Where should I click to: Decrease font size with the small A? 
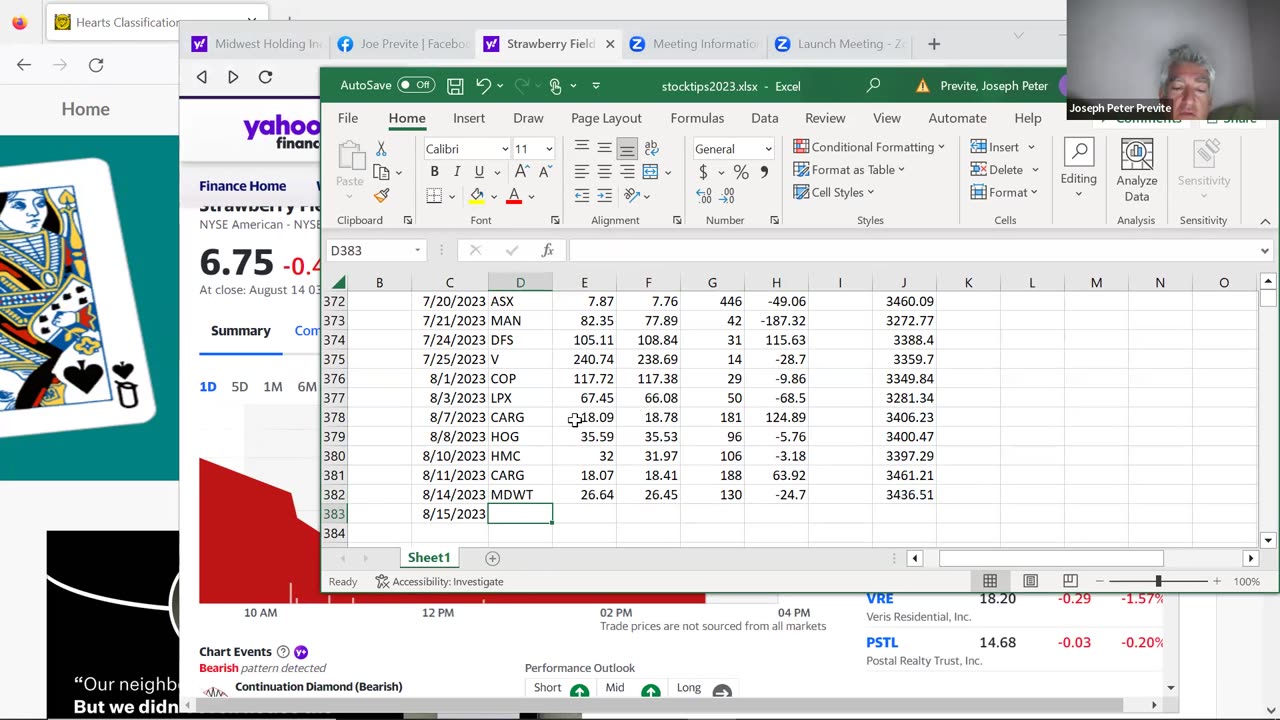point(545,172)
